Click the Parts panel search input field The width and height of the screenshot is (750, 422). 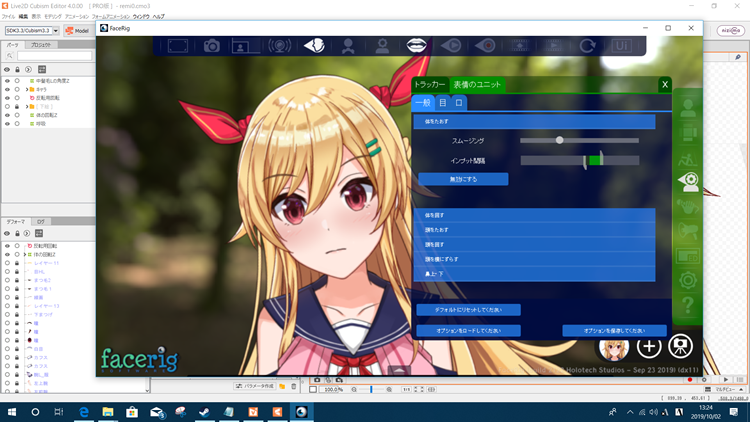[x=54, y=56]
